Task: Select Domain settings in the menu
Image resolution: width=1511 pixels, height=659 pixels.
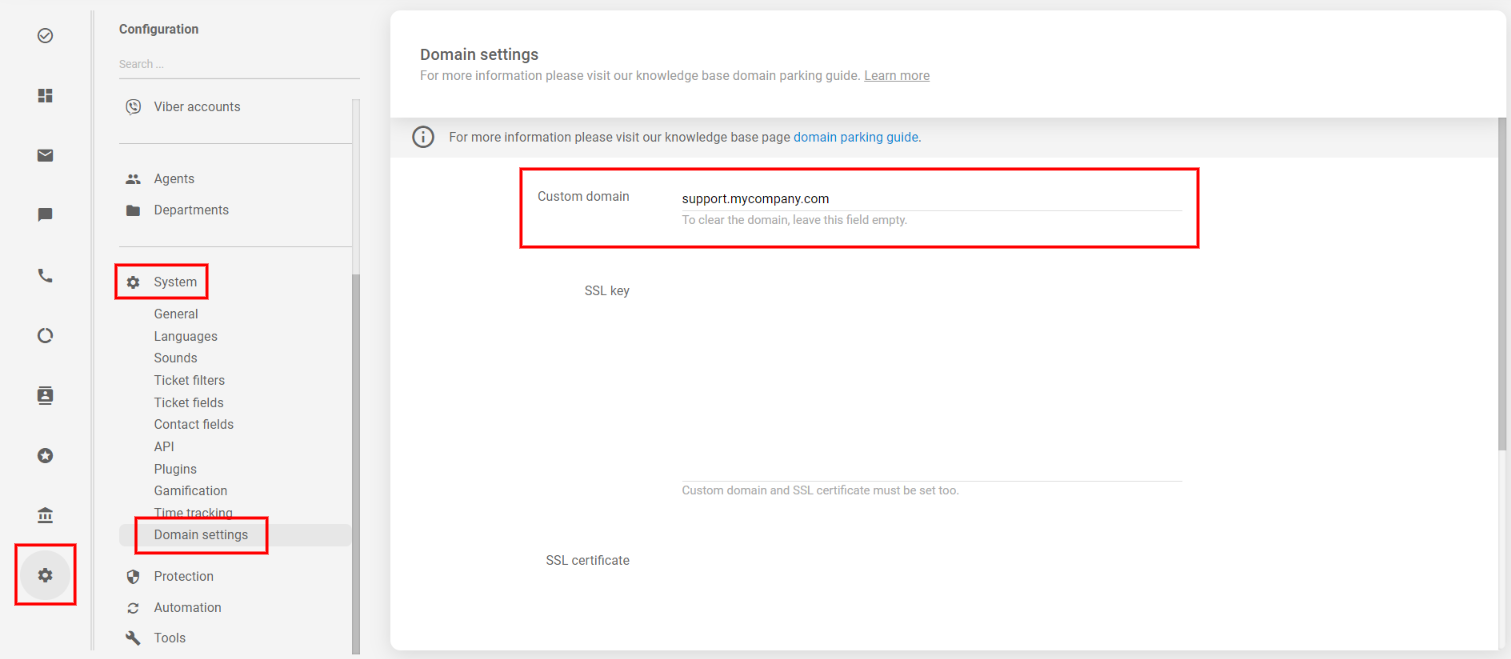Action: (x=201, y=535)
